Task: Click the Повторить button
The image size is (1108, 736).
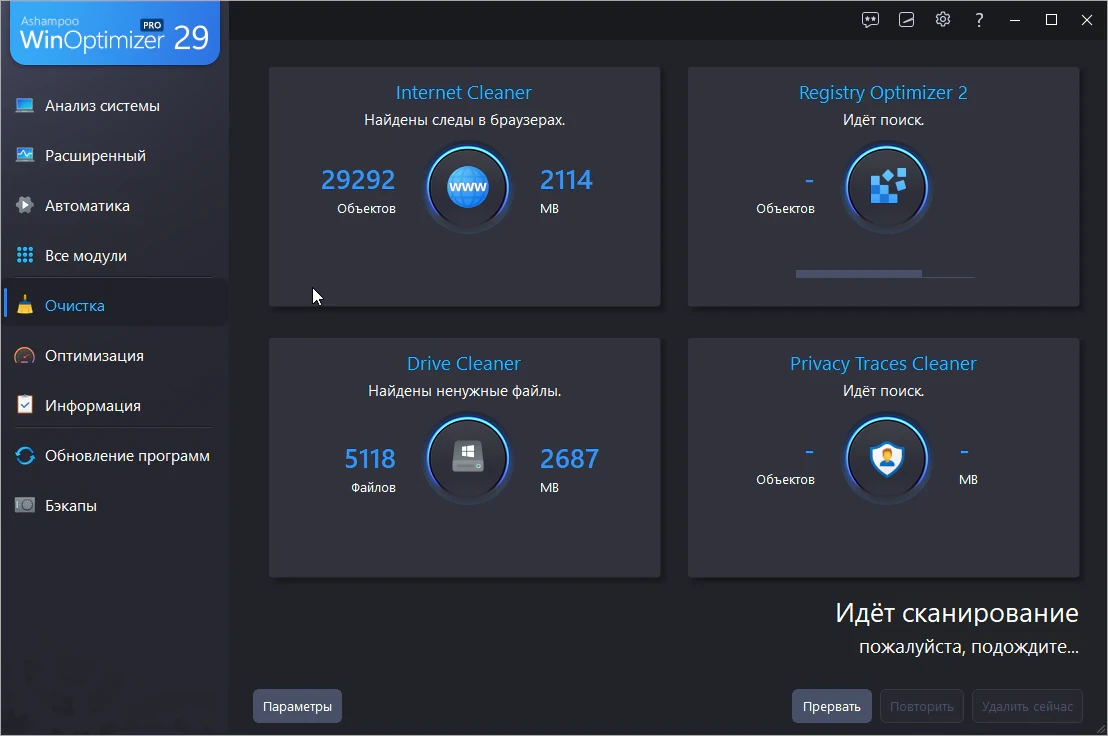Action: point(921,706)
